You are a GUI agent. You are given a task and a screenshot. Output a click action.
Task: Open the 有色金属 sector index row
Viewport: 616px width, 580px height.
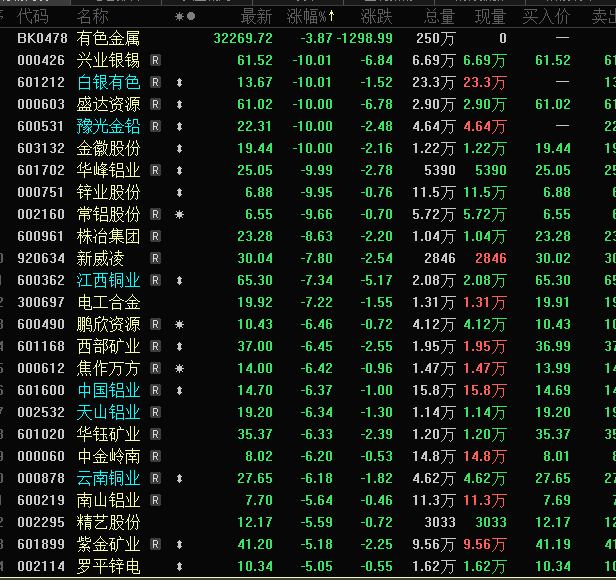[108, 38]
